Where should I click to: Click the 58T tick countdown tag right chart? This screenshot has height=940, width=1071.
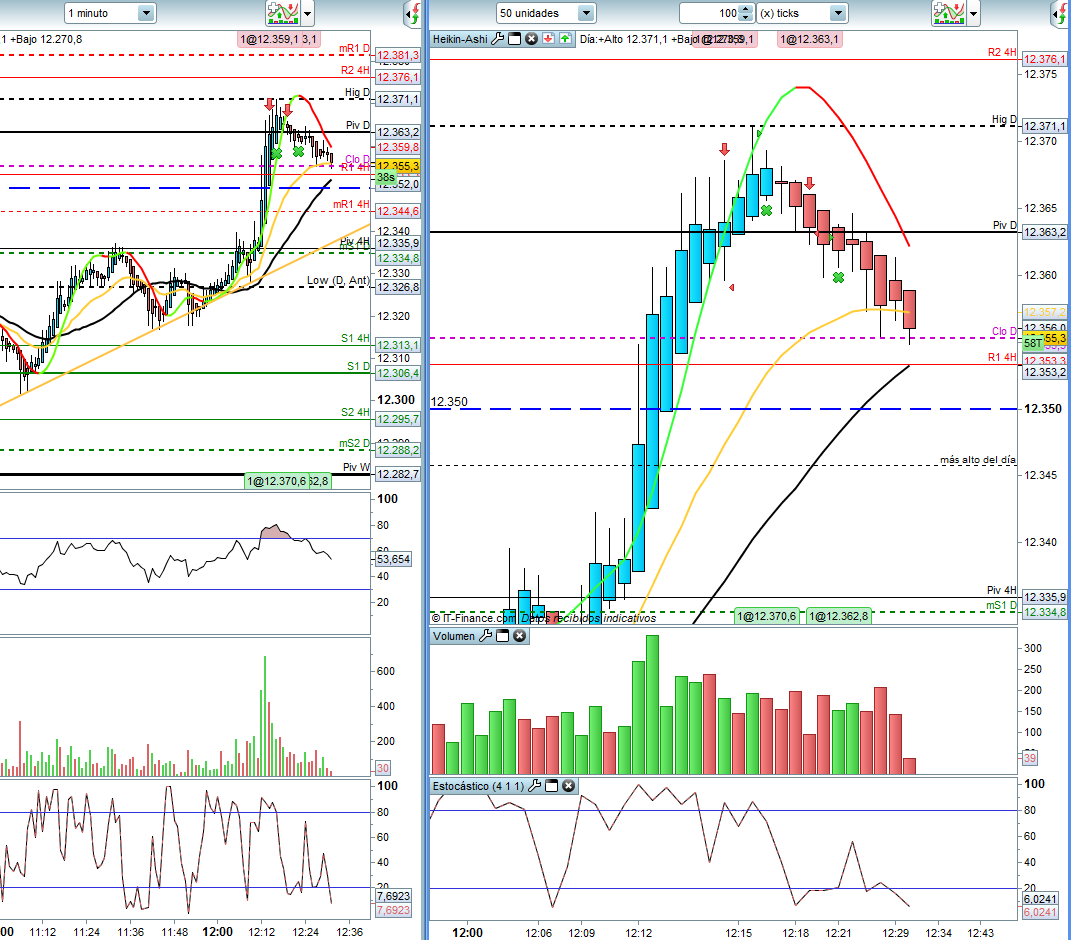point(1032,343)
